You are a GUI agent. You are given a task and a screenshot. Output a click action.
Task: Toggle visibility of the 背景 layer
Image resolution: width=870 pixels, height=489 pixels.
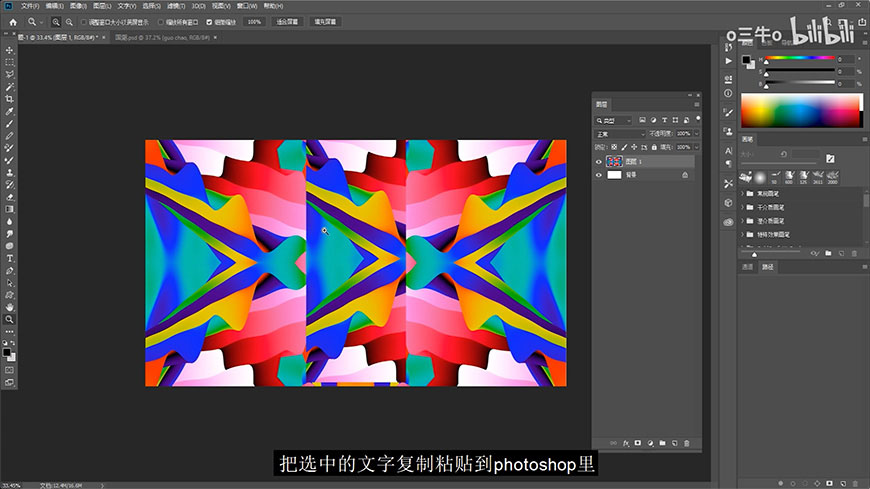(600, 174)
